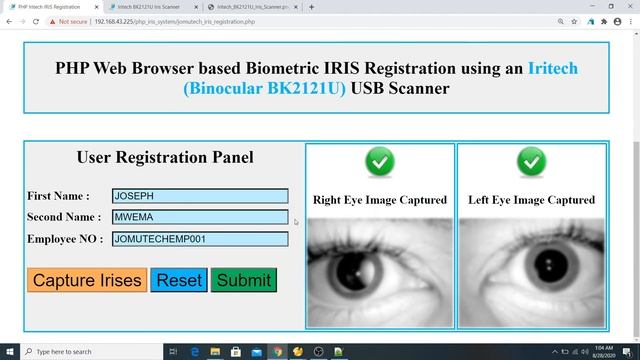Image resolution: width=640 pixels, height=360 pixels.
Task: Switch to the Iritech BK2121U Iris Scanner tab
Action: (149, 7)
